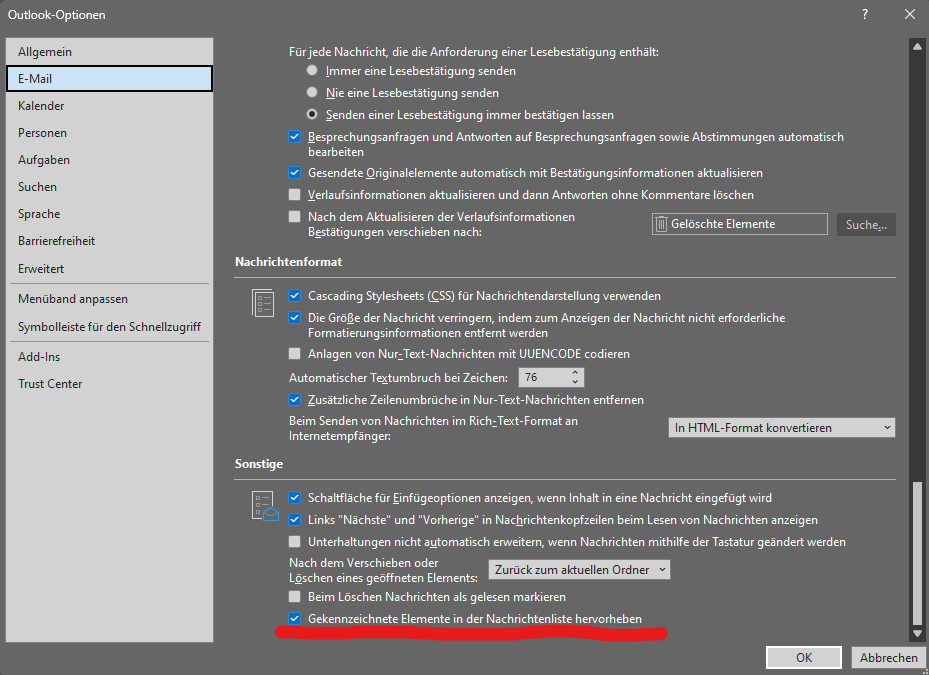Open the Suchen options
The image size is (929, 675).
point(109,187)
